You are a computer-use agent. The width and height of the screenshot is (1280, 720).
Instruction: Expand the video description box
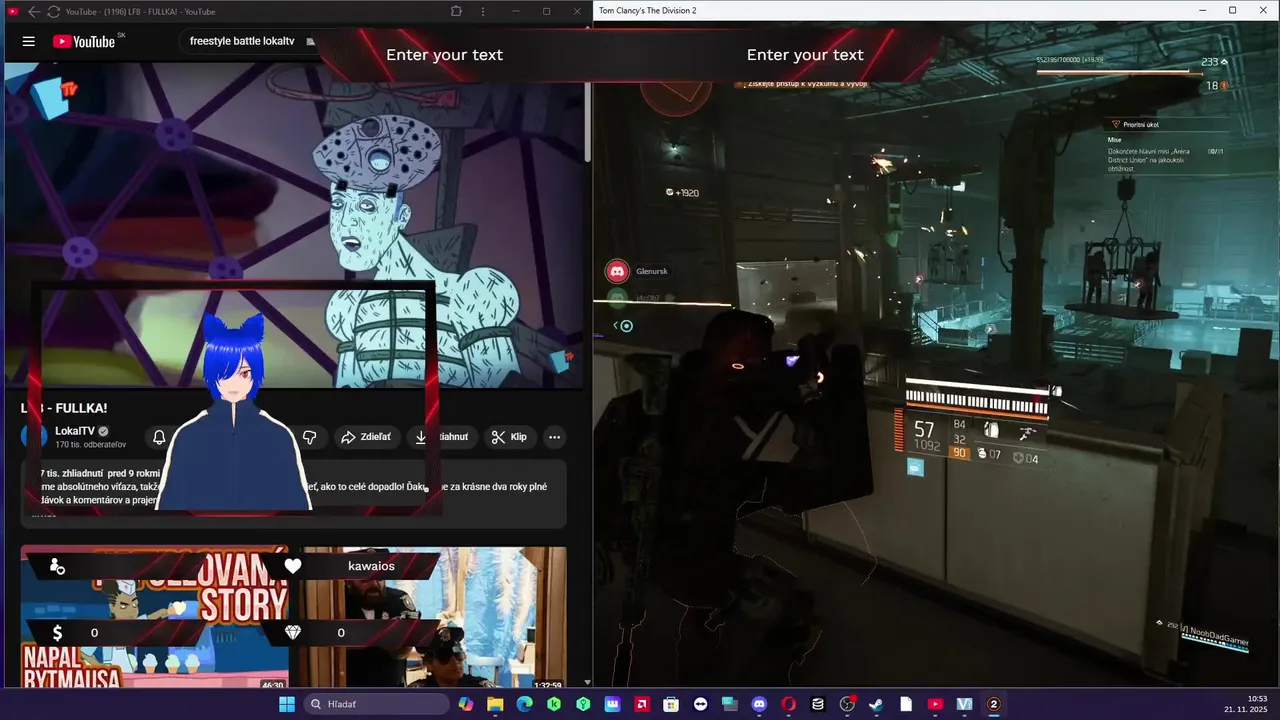(x=294, y=493)
